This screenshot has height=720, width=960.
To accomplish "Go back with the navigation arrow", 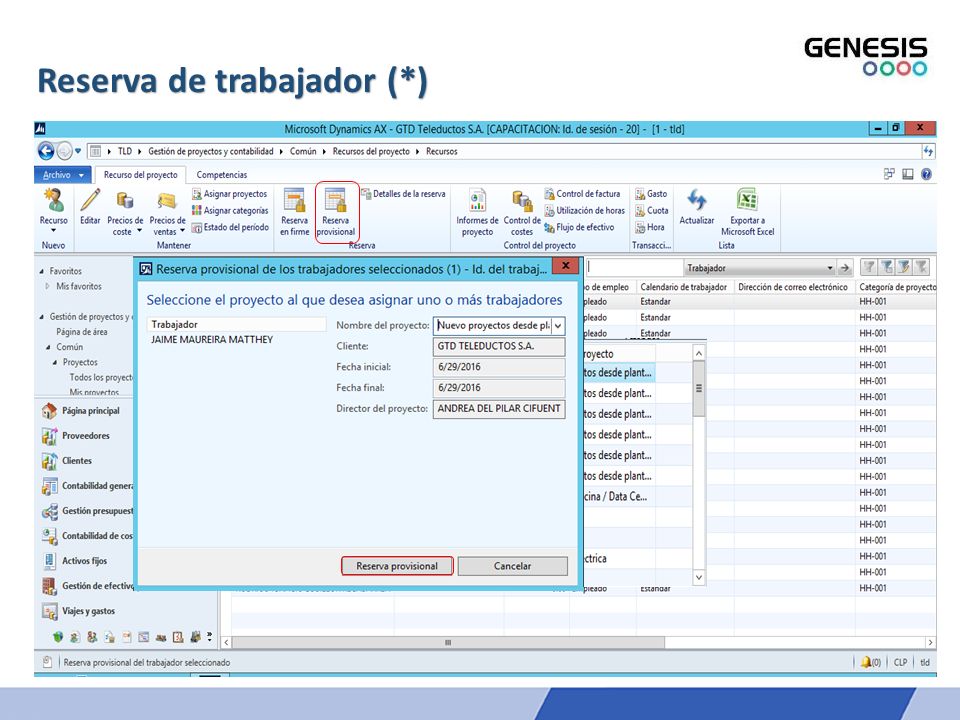I will point(46,151).
